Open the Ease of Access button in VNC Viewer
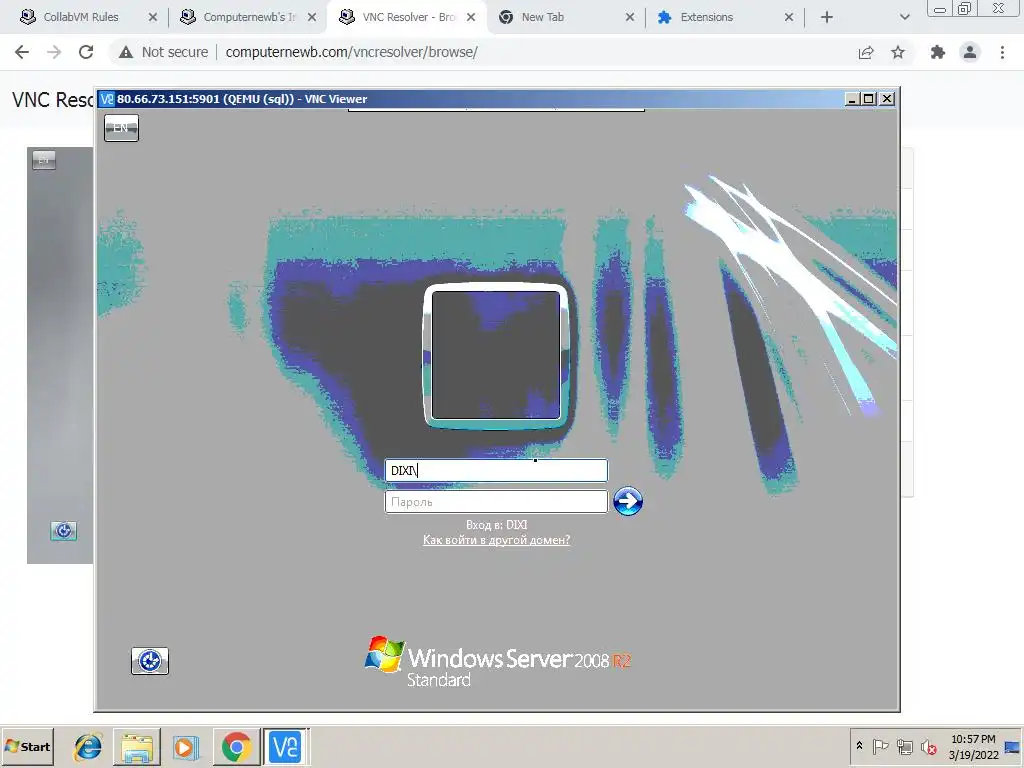The height and width of the screenshot is (768, 1024). coord(150,661)
